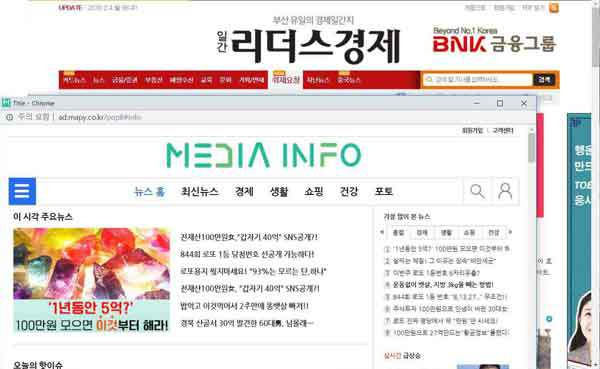This screenshot has height=369, width=600.
Task: Click the MEDIA INFO logo
Action: pos(264,155)
